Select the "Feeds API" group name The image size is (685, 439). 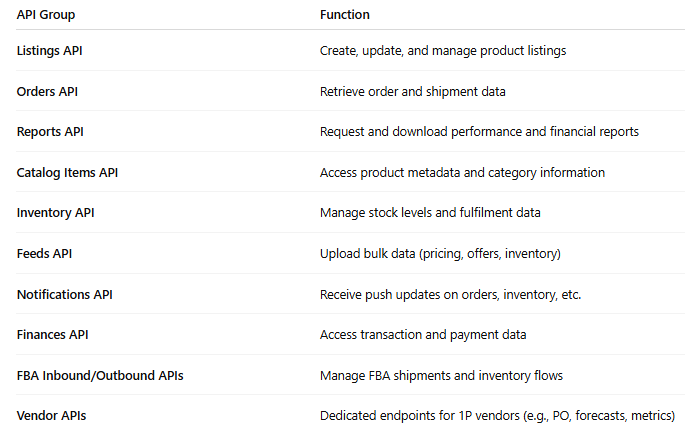(x=44, y=254)
